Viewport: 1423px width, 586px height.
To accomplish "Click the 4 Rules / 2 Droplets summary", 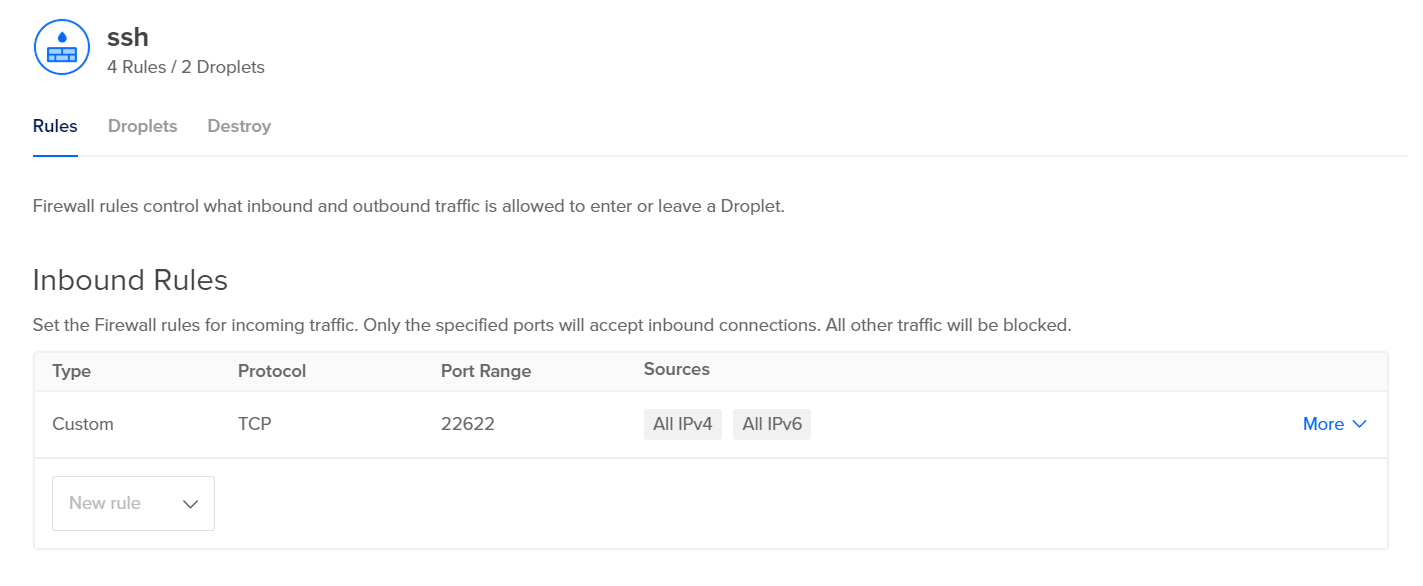I will click(186, 68).
